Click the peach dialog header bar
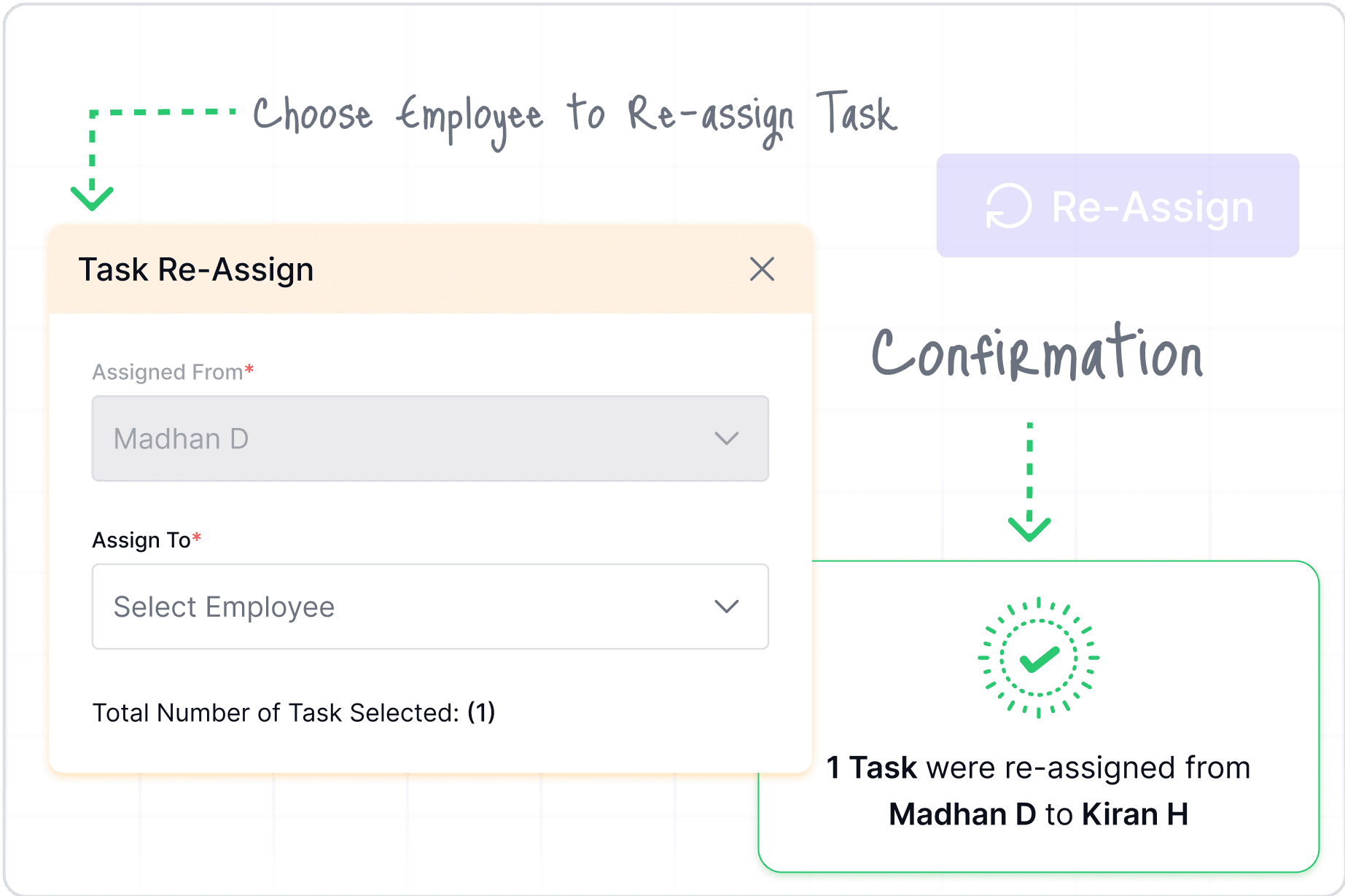Viewport: 1345px width, 896px height. point(430,269)
